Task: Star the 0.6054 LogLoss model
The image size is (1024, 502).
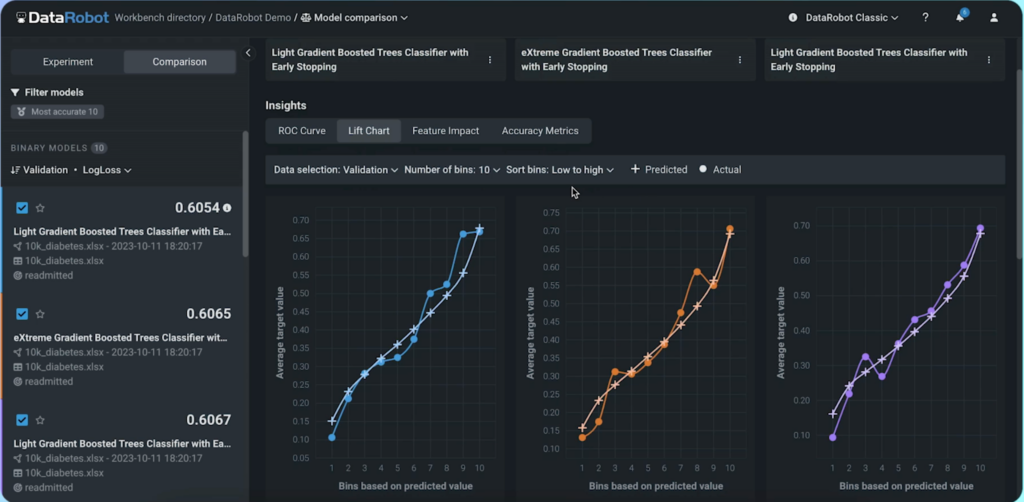Action: (41, 208)
